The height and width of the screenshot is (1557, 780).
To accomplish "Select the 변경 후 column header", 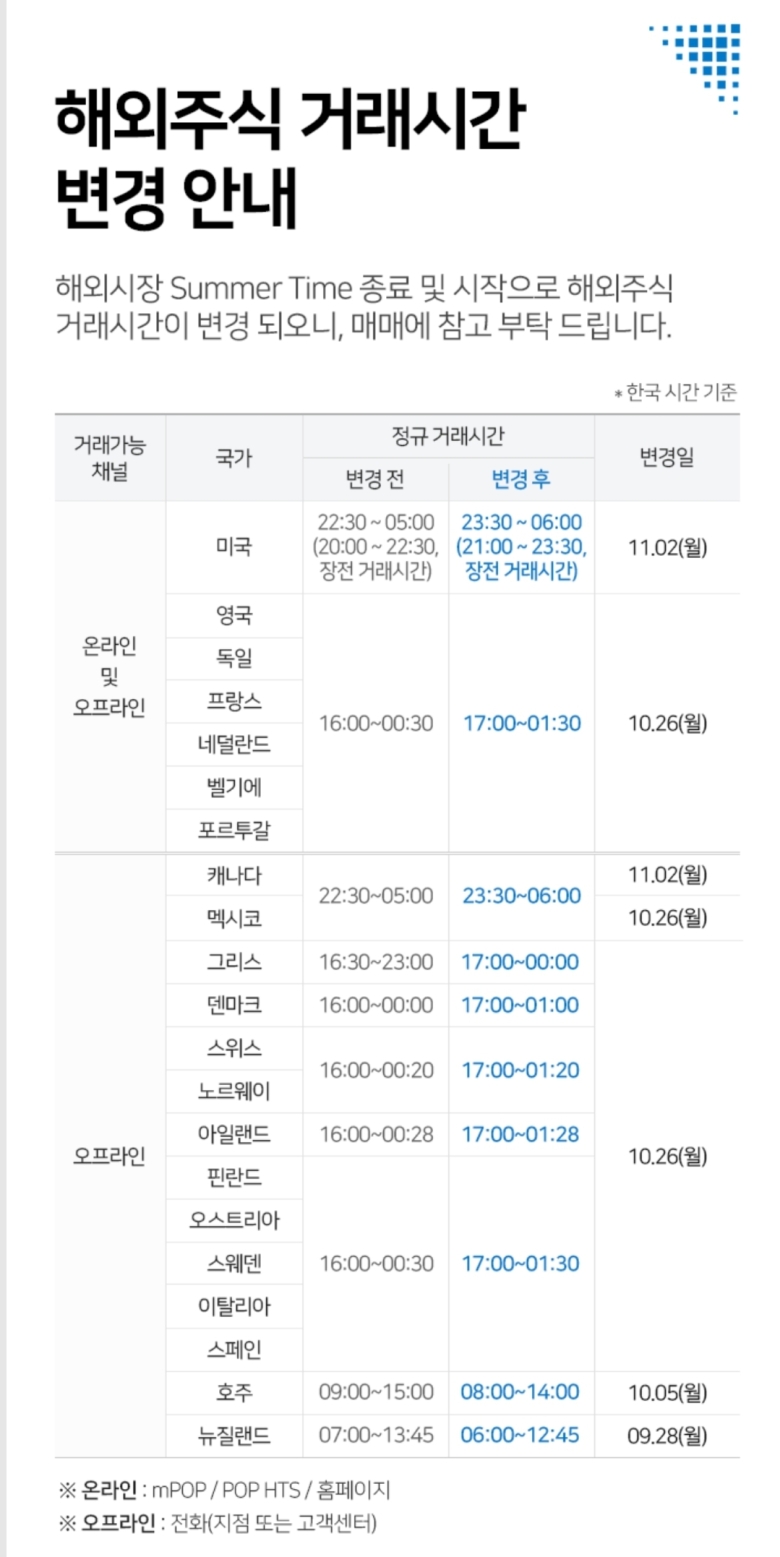I will (521, 479).
